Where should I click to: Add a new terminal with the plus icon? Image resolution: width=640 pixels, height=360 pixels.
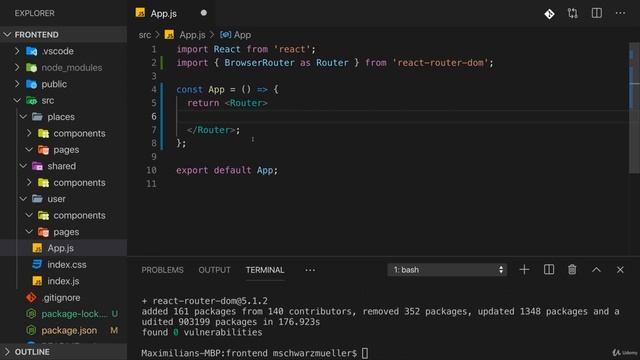(524, 269)
